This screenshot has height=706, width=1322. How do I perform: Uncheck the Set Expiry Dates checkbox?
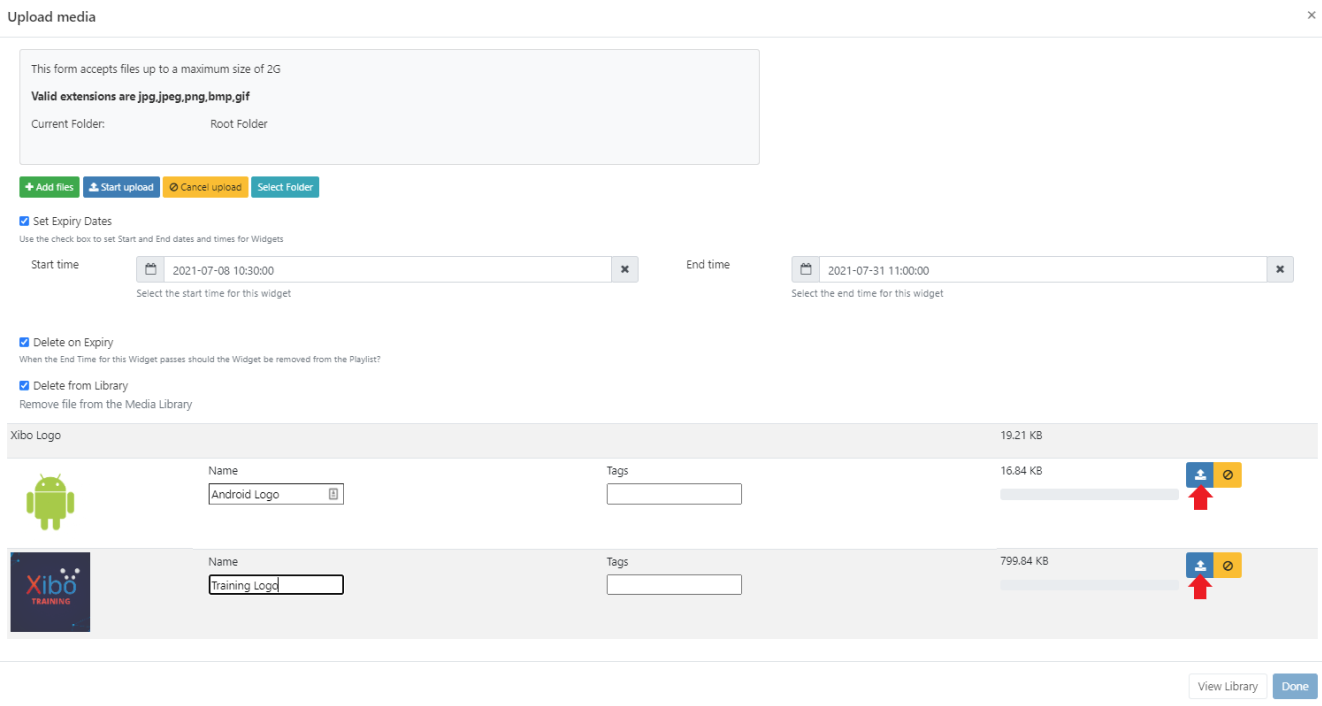(25, 221)
